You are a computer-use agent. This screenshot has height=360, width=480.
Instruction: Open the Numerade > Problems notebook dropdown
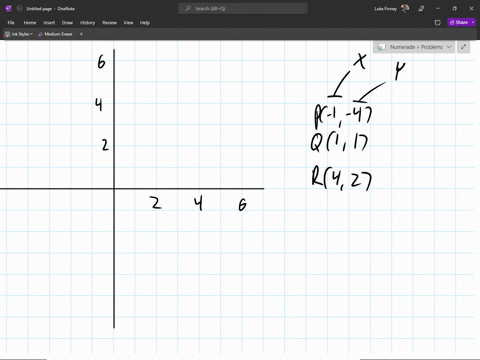tap(414, 47)
